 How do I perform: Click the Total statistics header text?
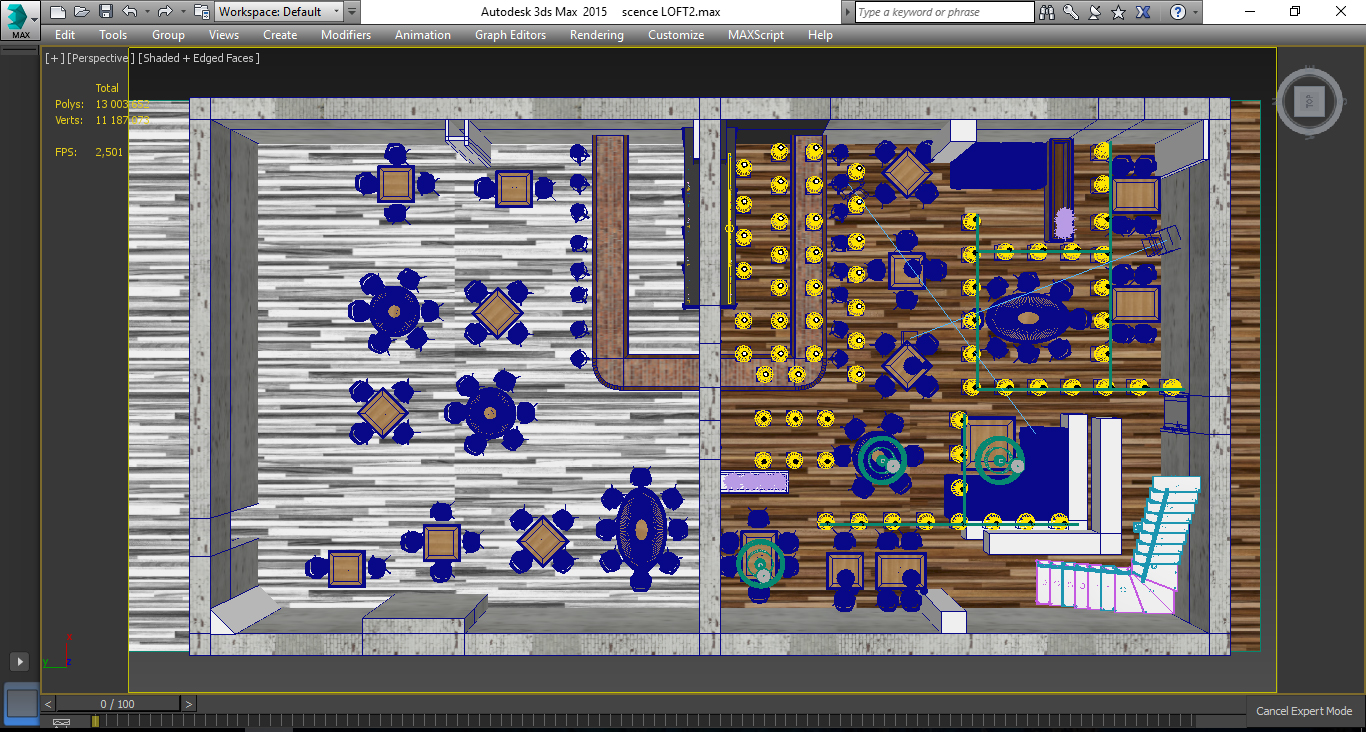coord(107,88)
